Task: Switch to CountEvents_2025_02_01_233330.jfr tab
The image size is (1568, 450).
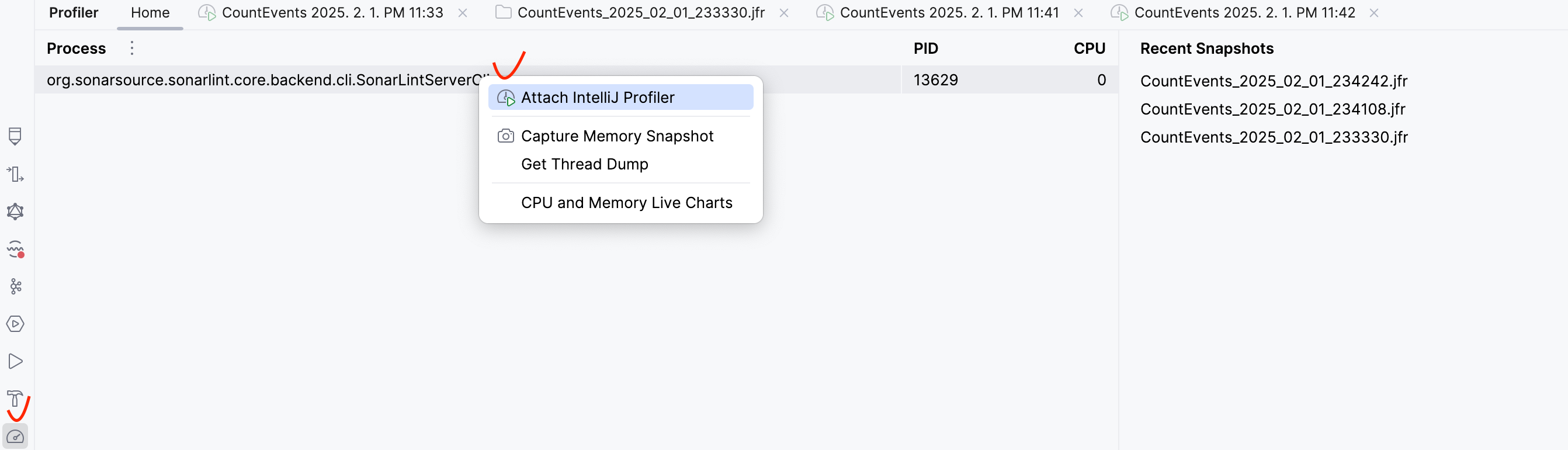Action: (640, 13)
